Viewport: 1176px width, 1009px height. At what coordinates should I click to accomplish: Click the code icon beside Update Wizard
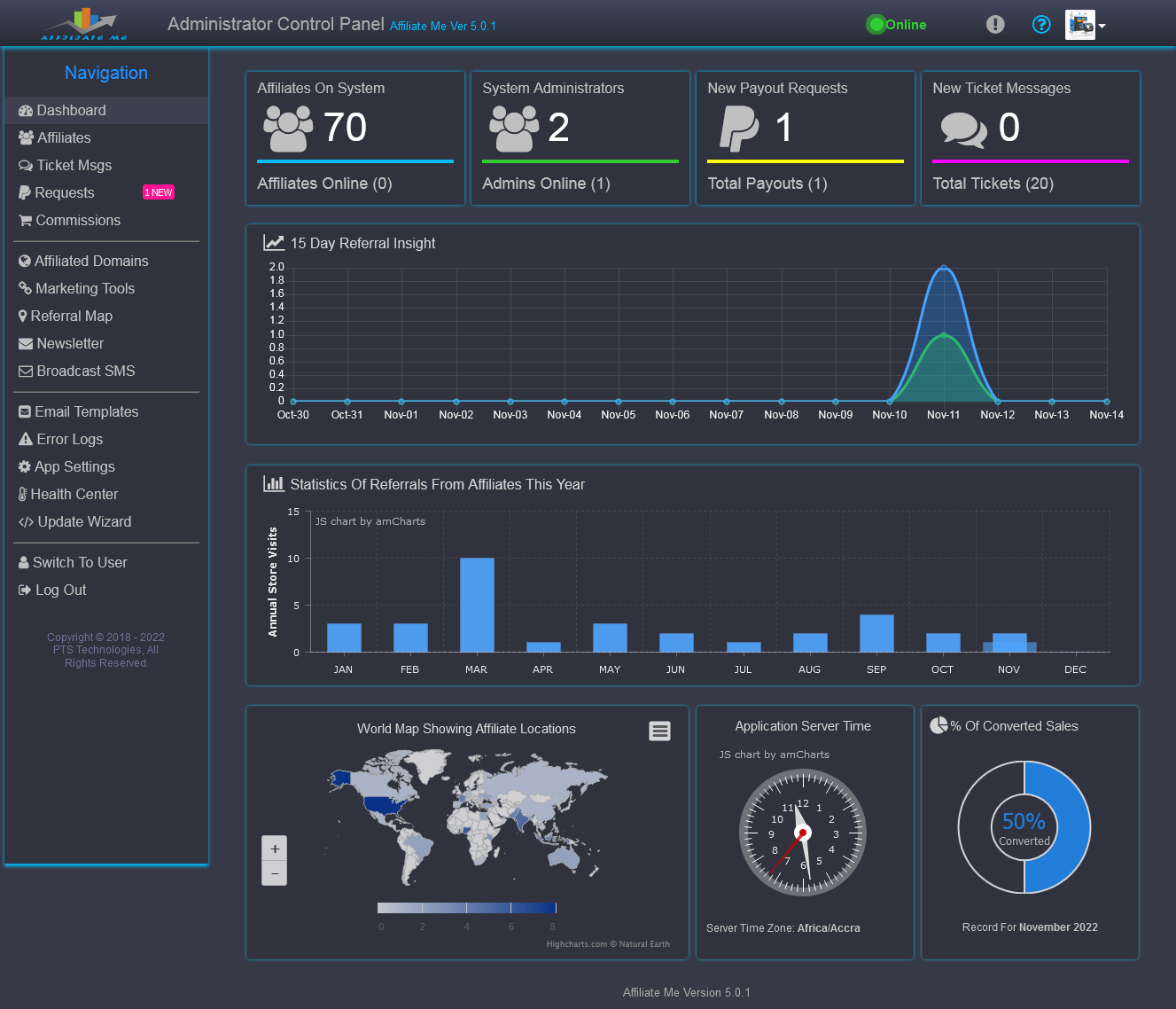pos(27,522)
